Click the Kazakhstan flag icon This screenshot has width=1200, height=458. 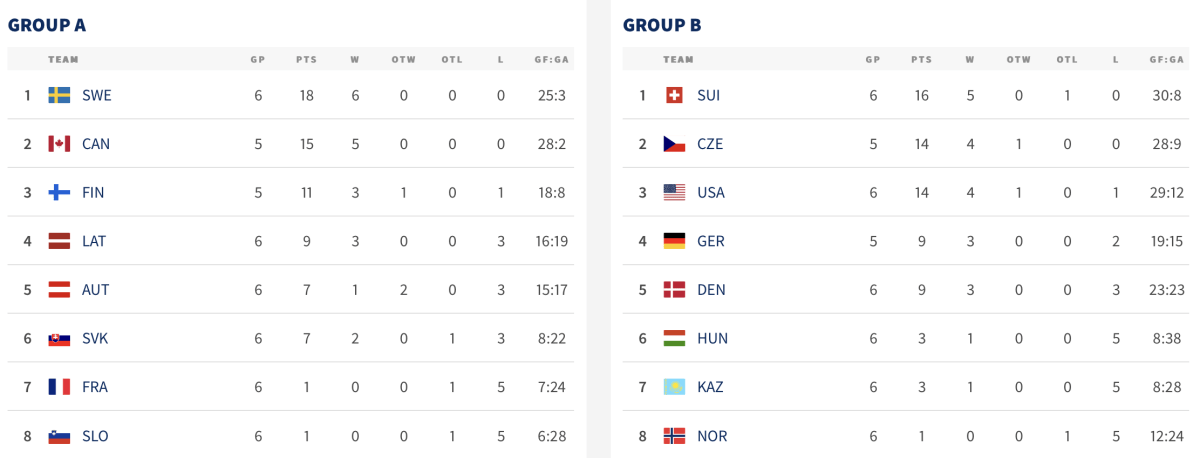(x=674, y=387)
